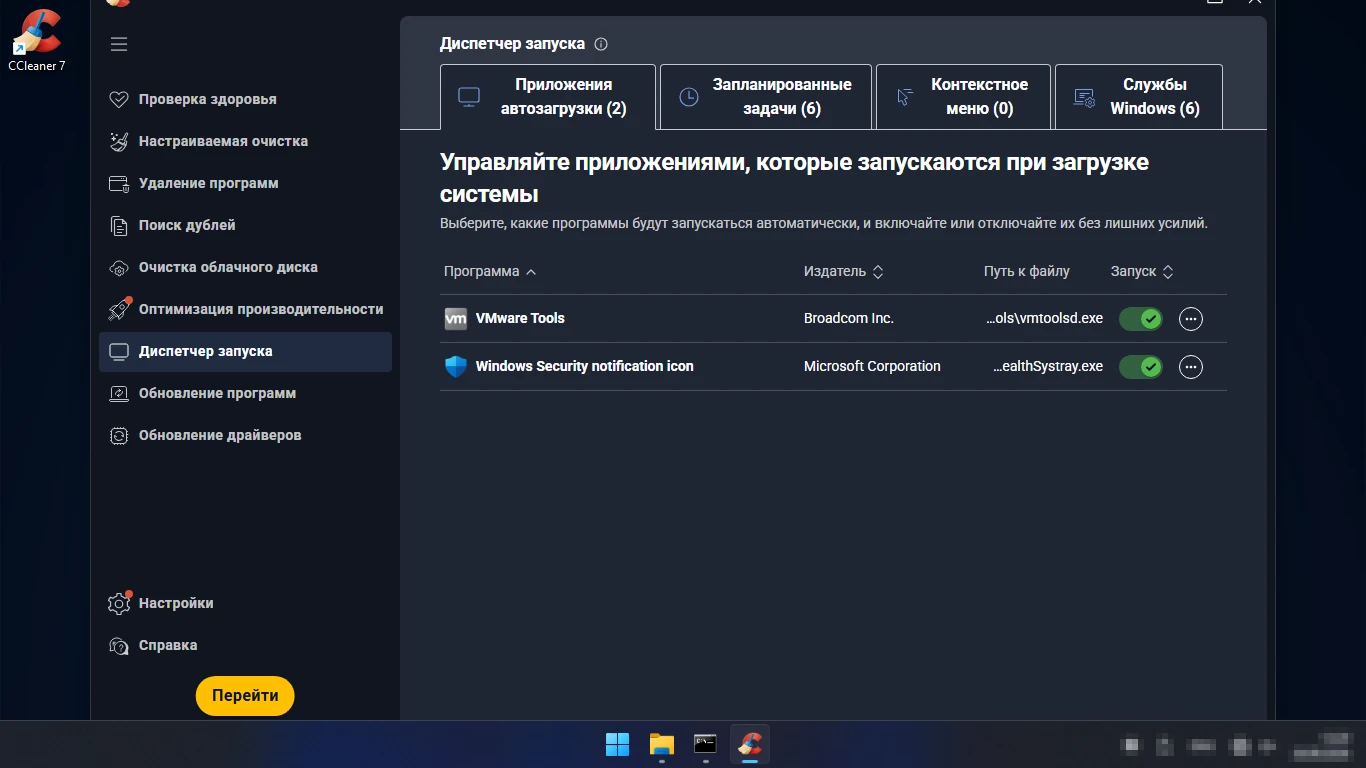Click the cloud icon for Очистка облачного диска
The height and width of the screenshot is (768, 1366).
click(x=119, y=267)
